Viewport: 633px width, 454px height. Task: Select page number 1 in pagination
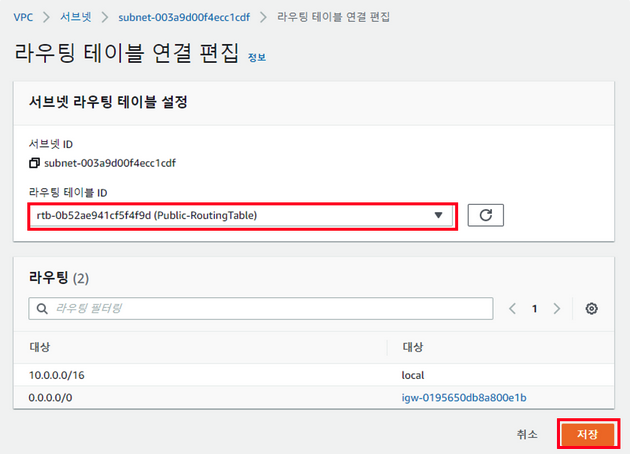[534, 309]
